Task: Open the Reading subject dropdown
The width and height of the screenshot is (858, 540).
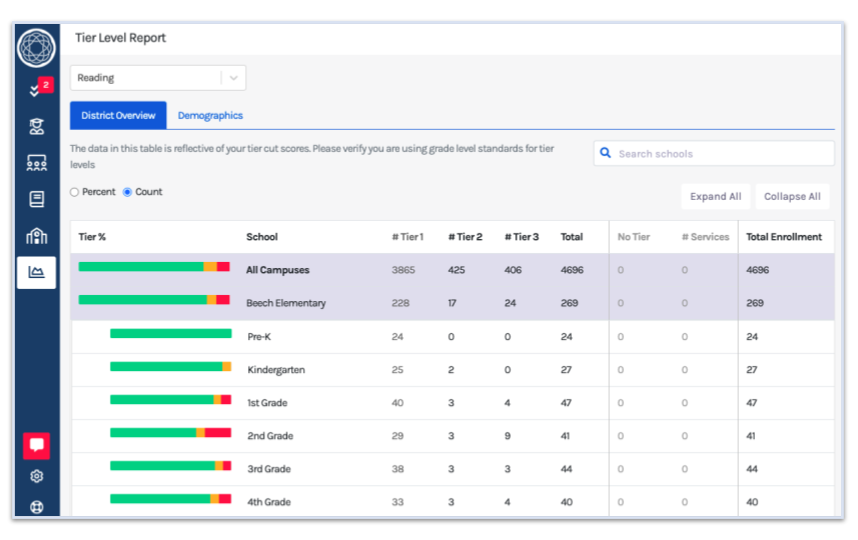Action: coord(157,78)
